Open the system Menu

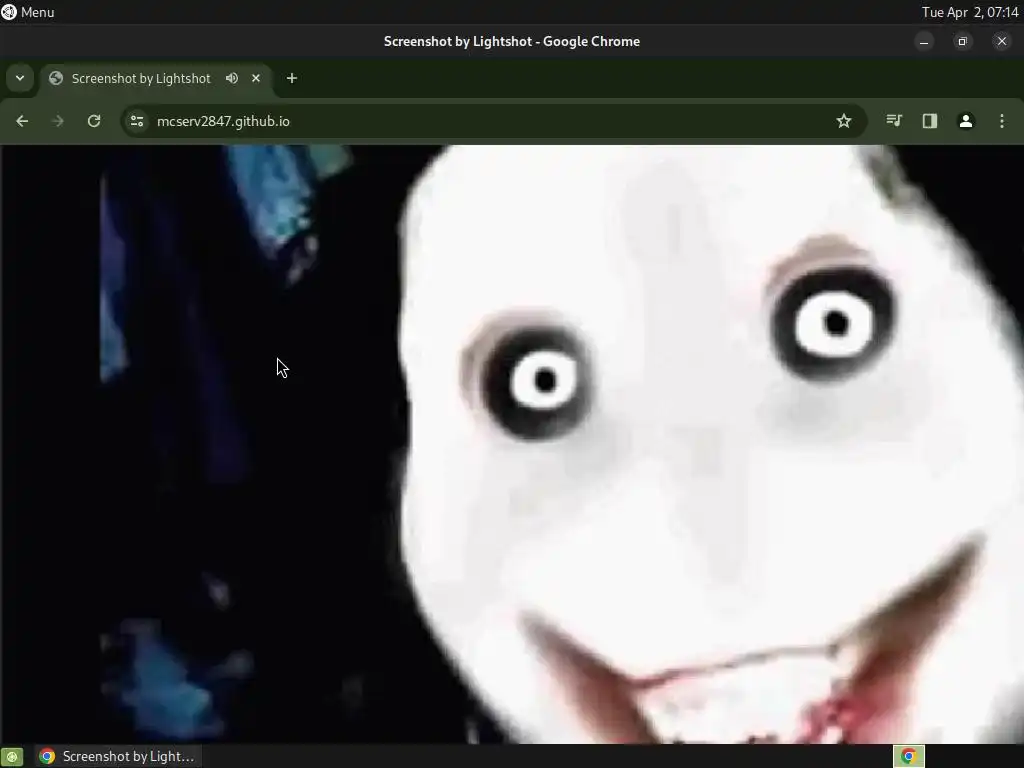point(28,12)
